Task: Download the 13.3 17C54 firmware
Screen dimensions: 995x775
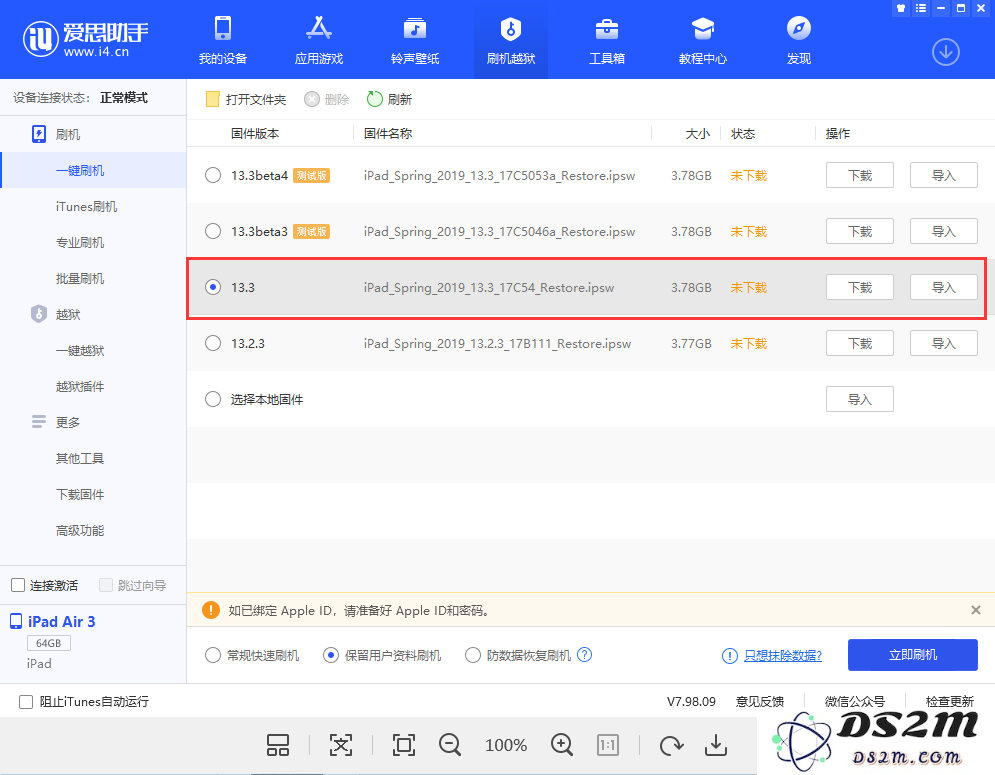Action: point(860,287)
